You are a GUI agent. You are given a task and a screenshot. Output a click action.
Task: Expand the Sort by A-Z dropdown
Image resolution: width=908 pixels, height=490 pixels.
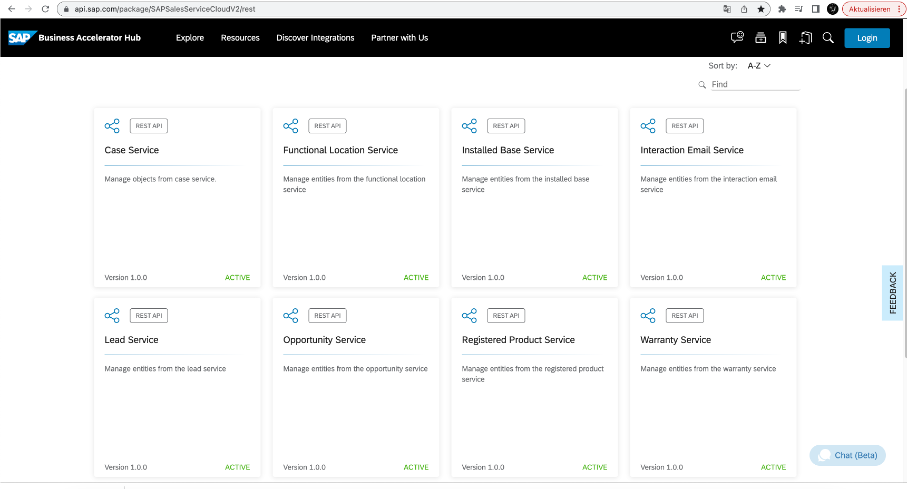click(x=759, y=66)
